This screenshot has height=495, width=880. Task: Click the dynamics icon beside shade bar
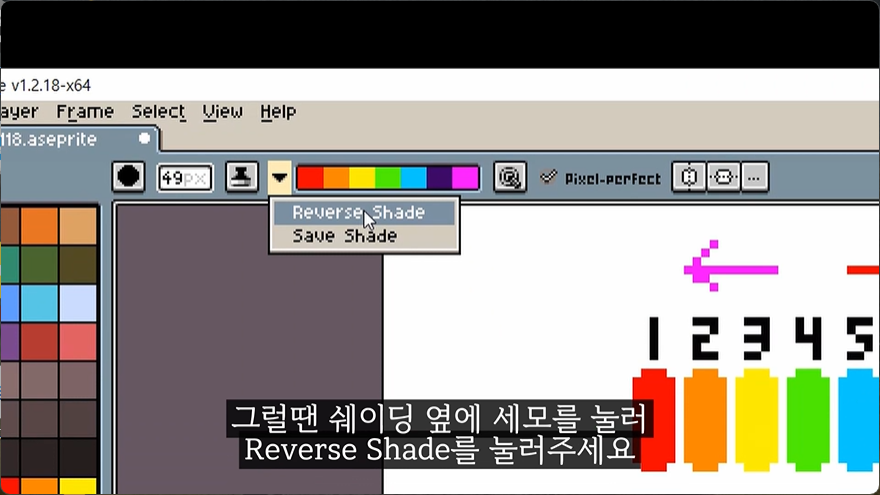pos(510,177)
